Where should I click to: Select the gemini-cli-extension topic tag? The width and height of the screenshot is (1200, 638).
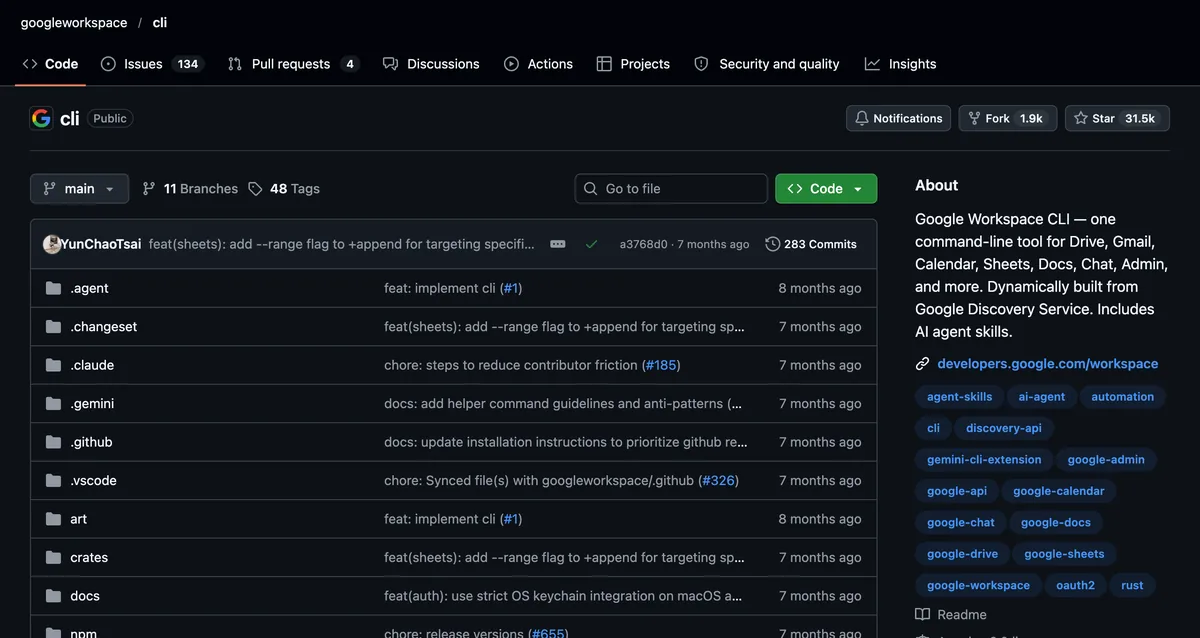[984, 460]
